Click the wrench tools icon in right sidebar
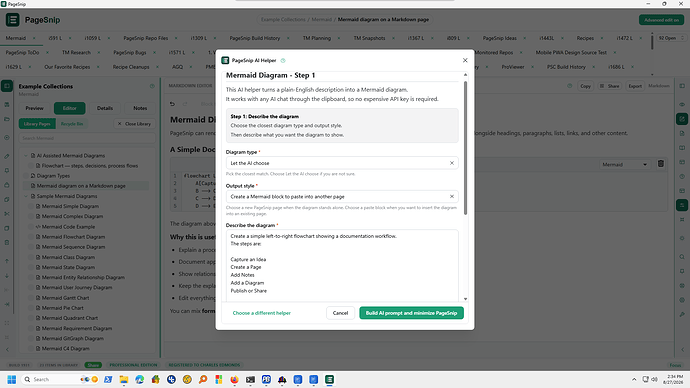The height and width of the screenshot is (388, 690). pyautogui.click(x=682, y=315)
